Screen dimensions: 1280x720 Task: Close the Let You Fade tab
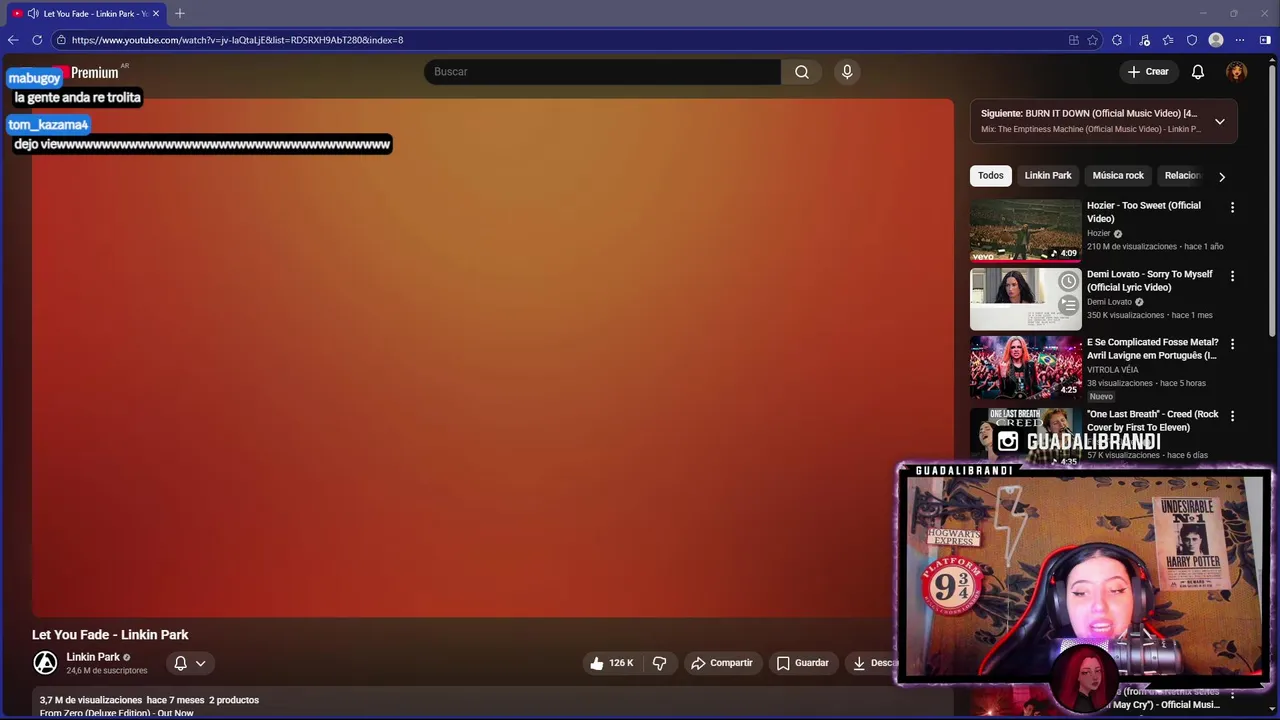[156, 14]
